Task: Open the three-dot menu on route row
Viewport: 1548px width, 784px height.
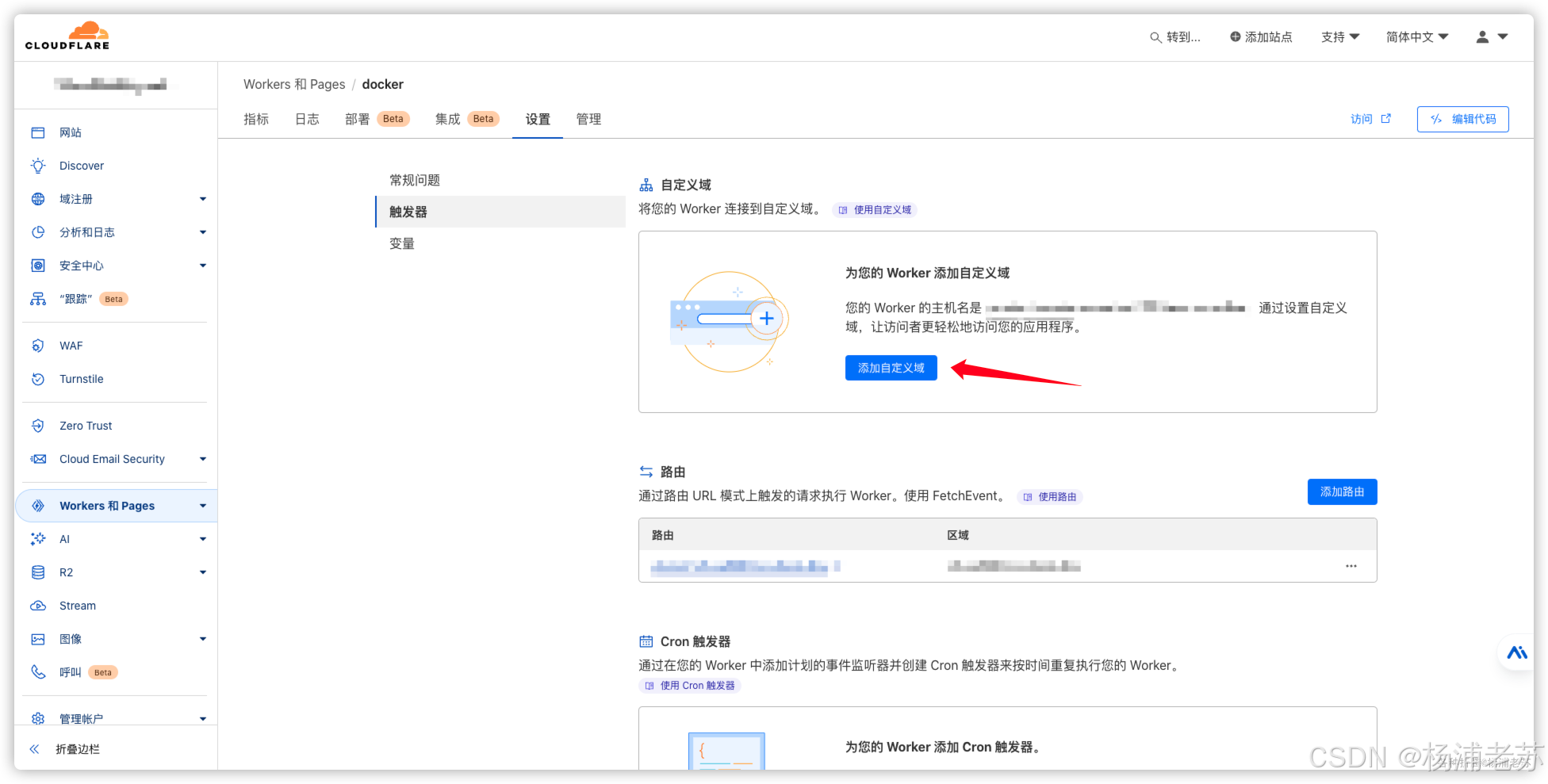Action: click(x=1351, y=566)
